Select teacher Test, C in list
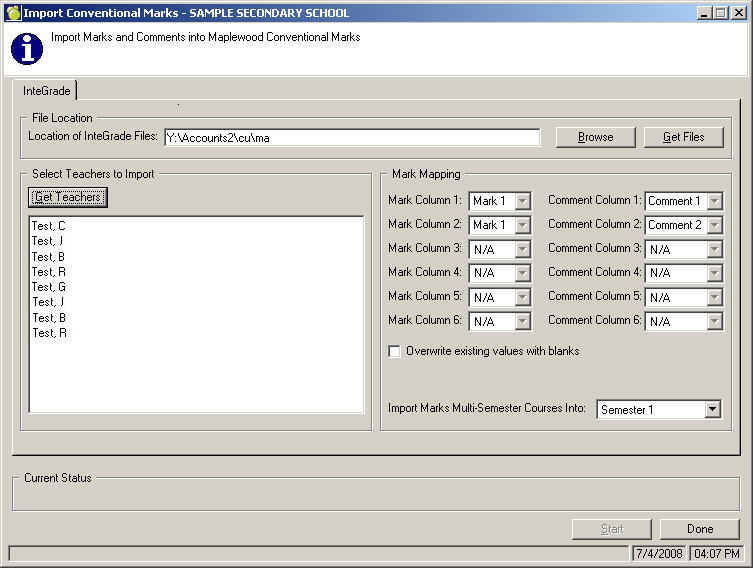 (x=48, y=226)
